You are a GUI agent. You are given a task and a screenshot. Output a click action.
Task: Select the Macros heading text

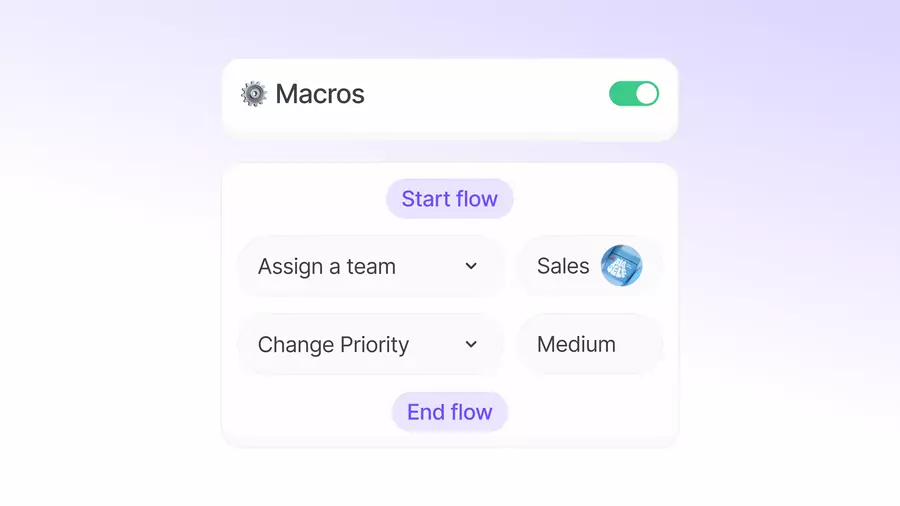(320, 94)
